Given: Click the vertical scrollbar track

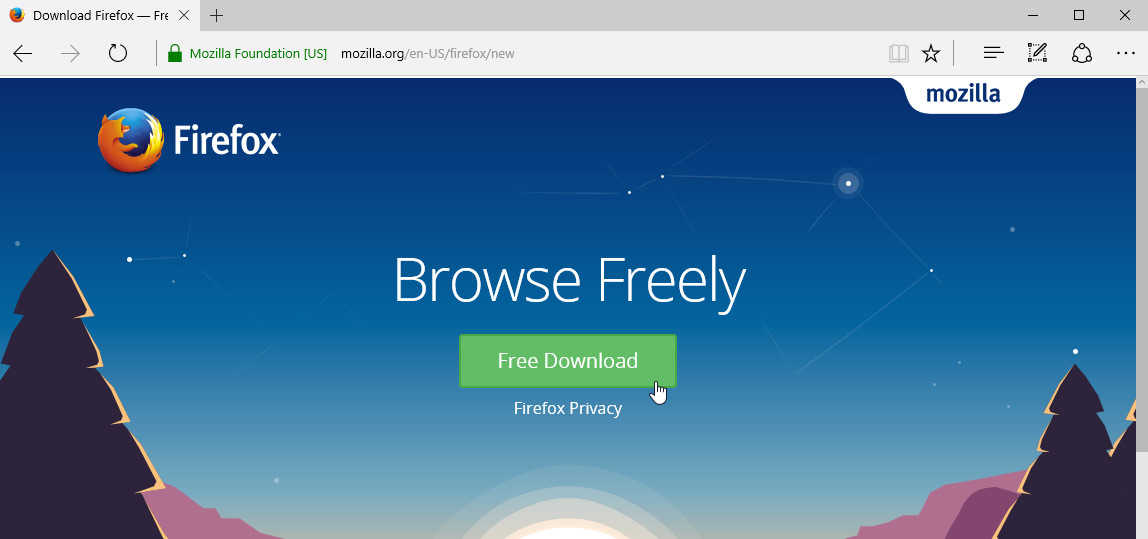Looking at the screenshot, I should tap(1141, 308).
